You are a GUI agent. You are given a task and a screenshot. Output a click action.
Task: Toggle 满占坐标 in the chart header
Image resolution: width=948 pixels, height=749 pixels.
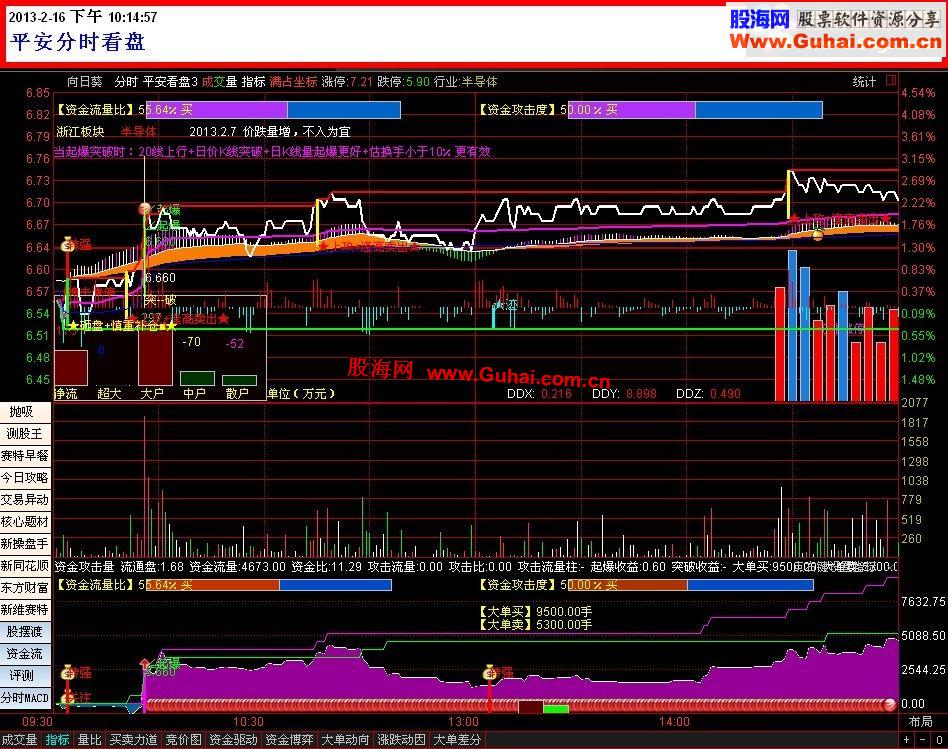tap(293, 82)
